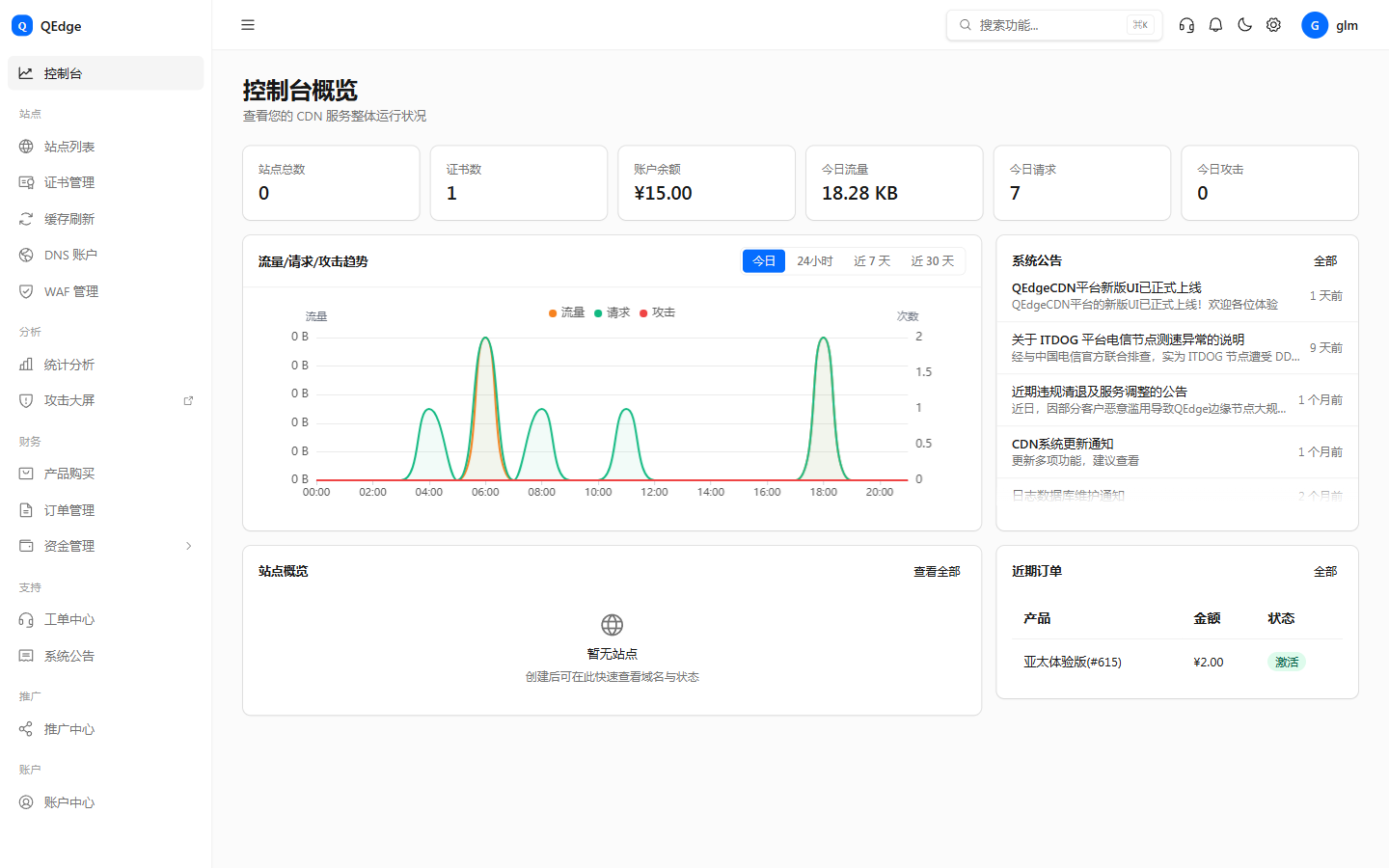This screenshot has height=868, width=1389.
Task: Click the ¥2.00 order amount
Action: coord(1209,662)
